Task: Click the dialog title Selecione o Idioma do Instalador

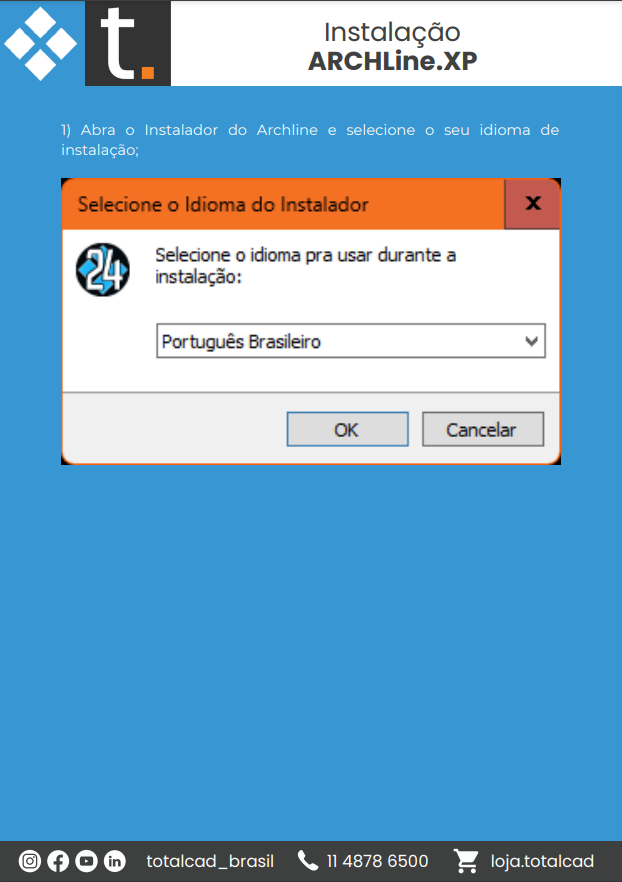Action: pos(223,204)
